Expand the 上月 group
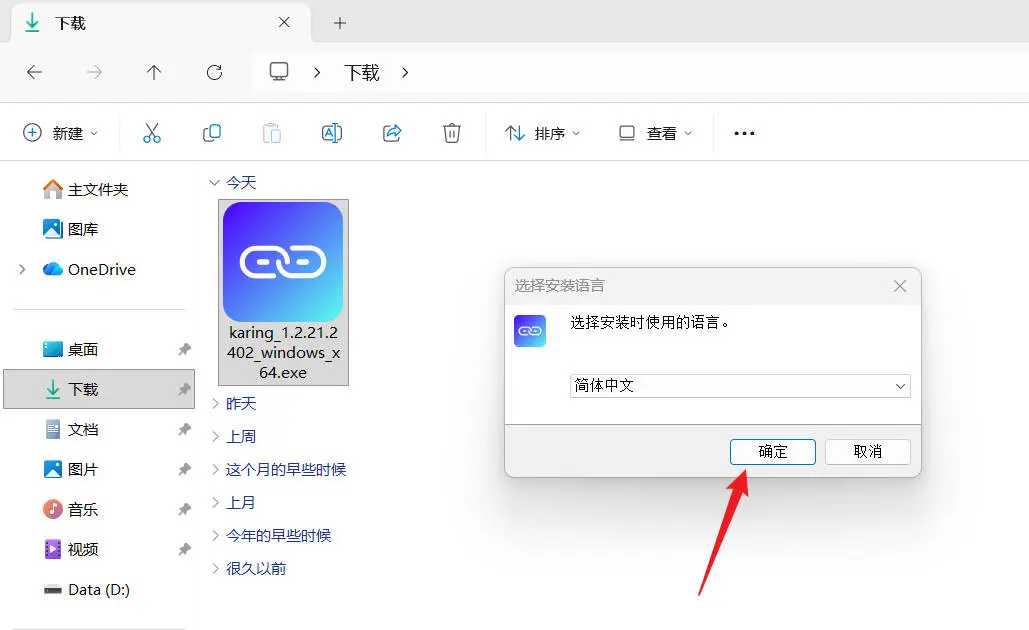 coord(215,503)
